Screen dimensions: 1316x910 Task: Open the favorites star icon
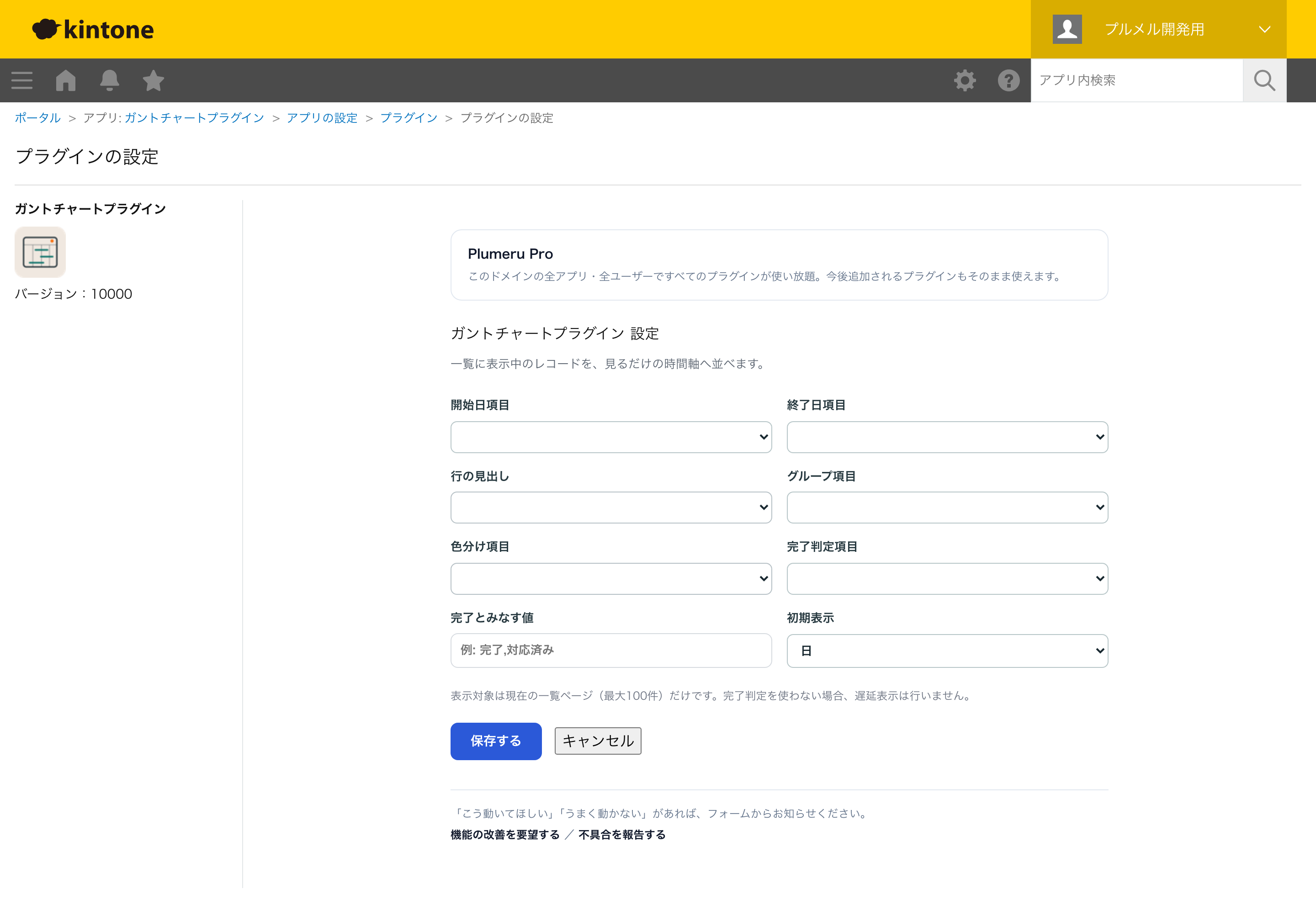pos(153,80)
